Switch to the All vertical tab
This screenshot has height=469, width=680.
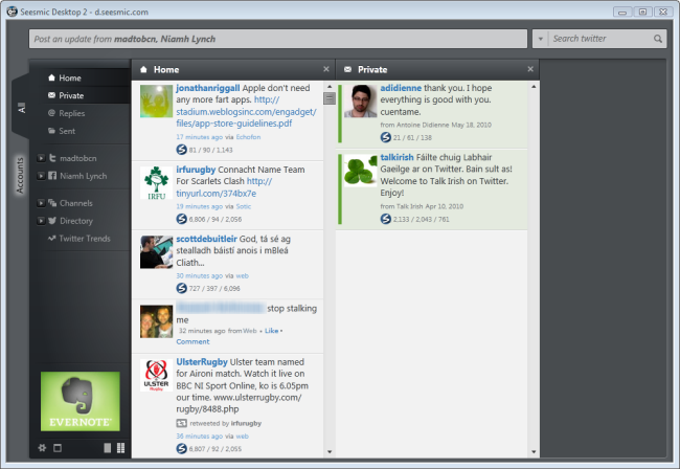[21, 107]
